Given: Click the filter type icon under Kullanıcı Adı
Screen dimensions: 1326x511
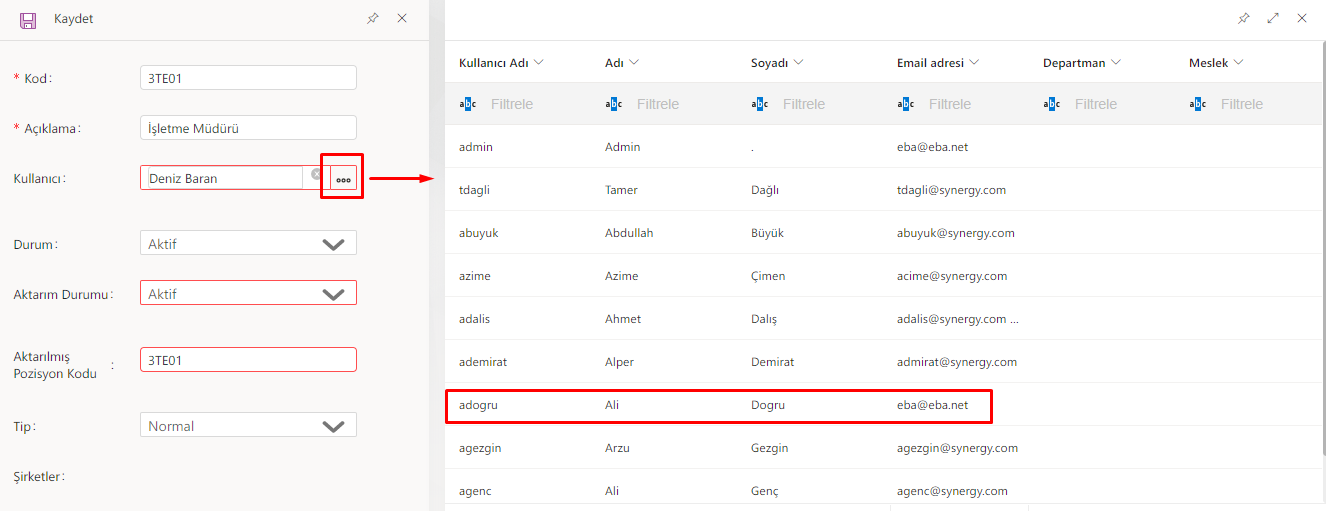Looking at the screenshot, I should tap(467, 104).
